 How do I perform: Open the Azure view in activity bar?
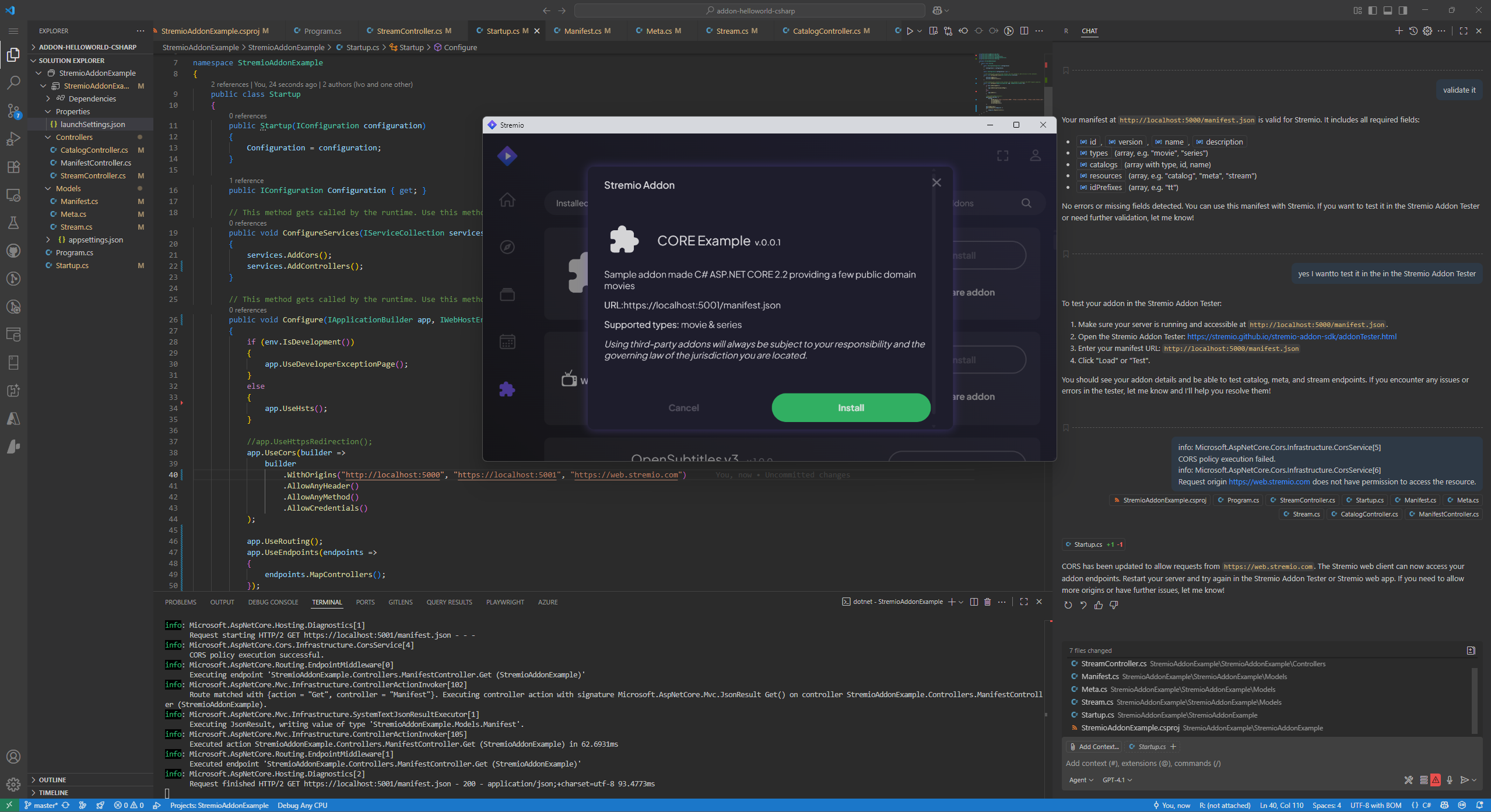[13, 419]
